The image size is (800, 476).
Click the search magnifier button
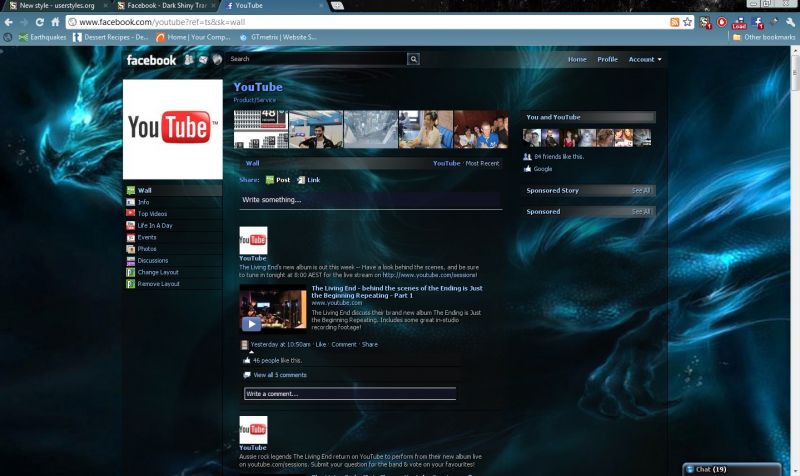413,59
